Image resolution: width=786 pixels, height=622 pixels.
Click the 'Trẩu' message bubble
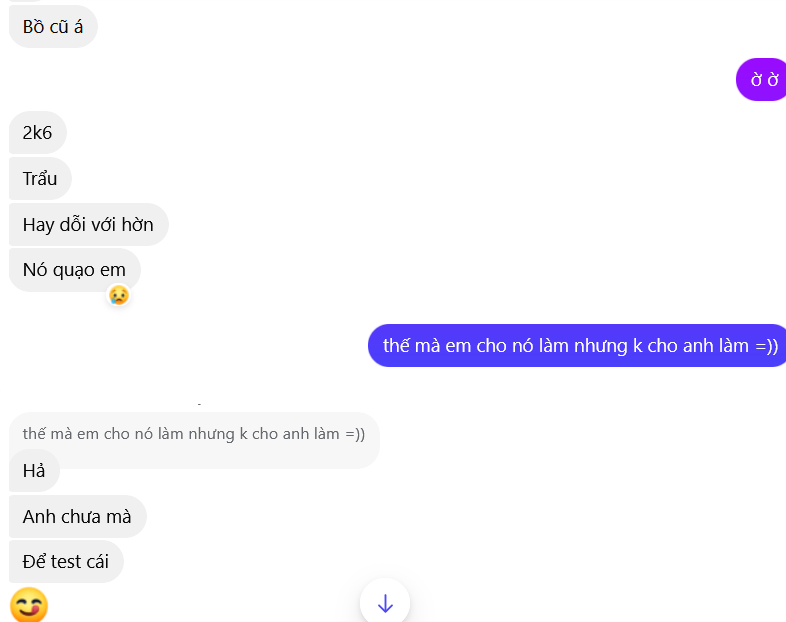click(x=40, y=179)
